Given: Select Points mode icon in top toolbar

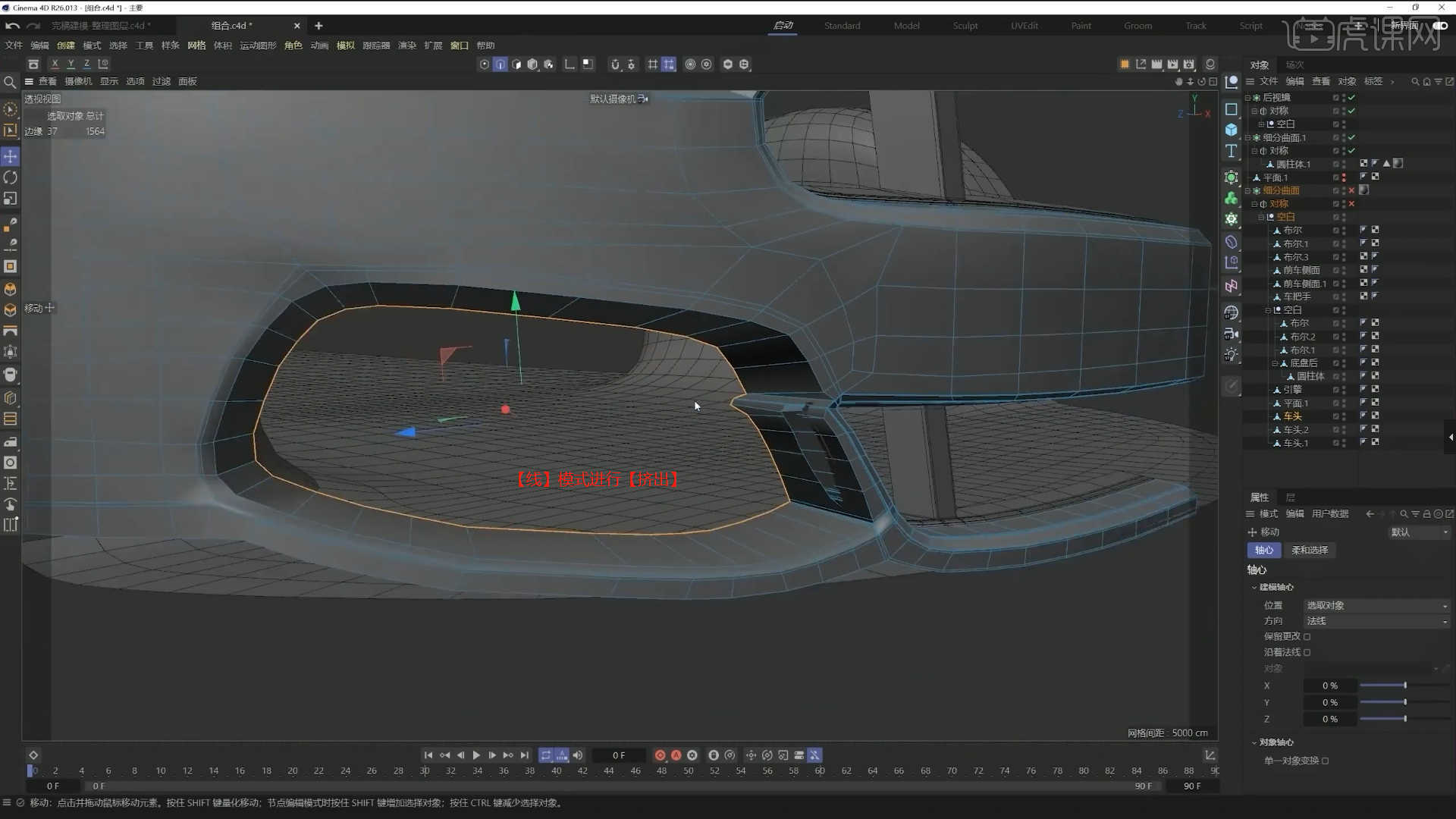Looking at the screenshot, I should [x=485, y=64].
